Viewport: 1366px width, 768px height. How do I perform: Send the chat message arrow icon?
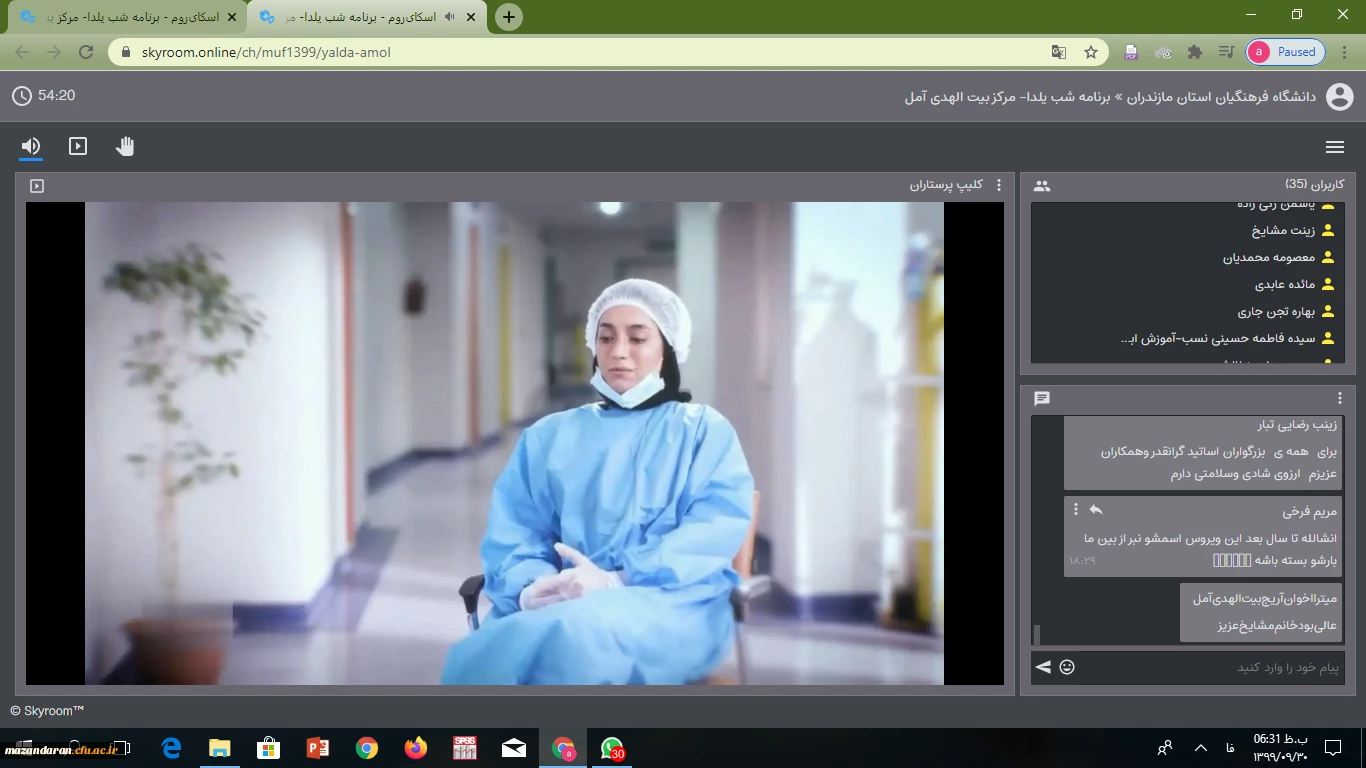pos(1043,667)
